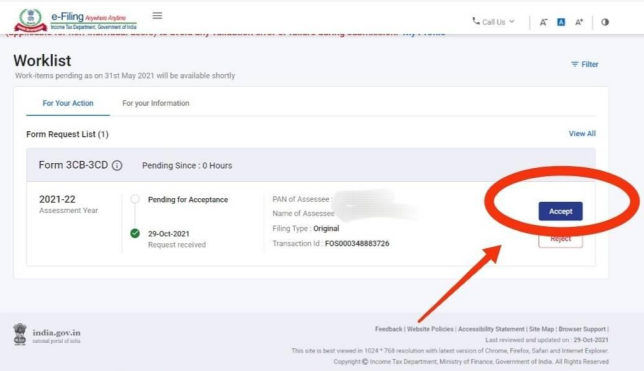Reset font size with default A icon
The height and width of the screenshot is (371, 644).
(x=561, y=22)
